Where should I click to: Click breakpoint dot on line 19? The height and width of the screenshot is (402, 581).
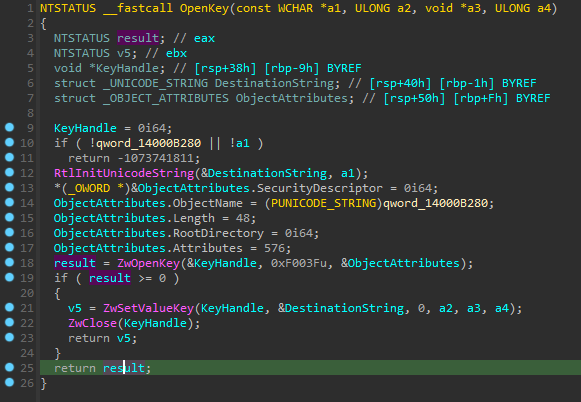(x=9, y=277)
